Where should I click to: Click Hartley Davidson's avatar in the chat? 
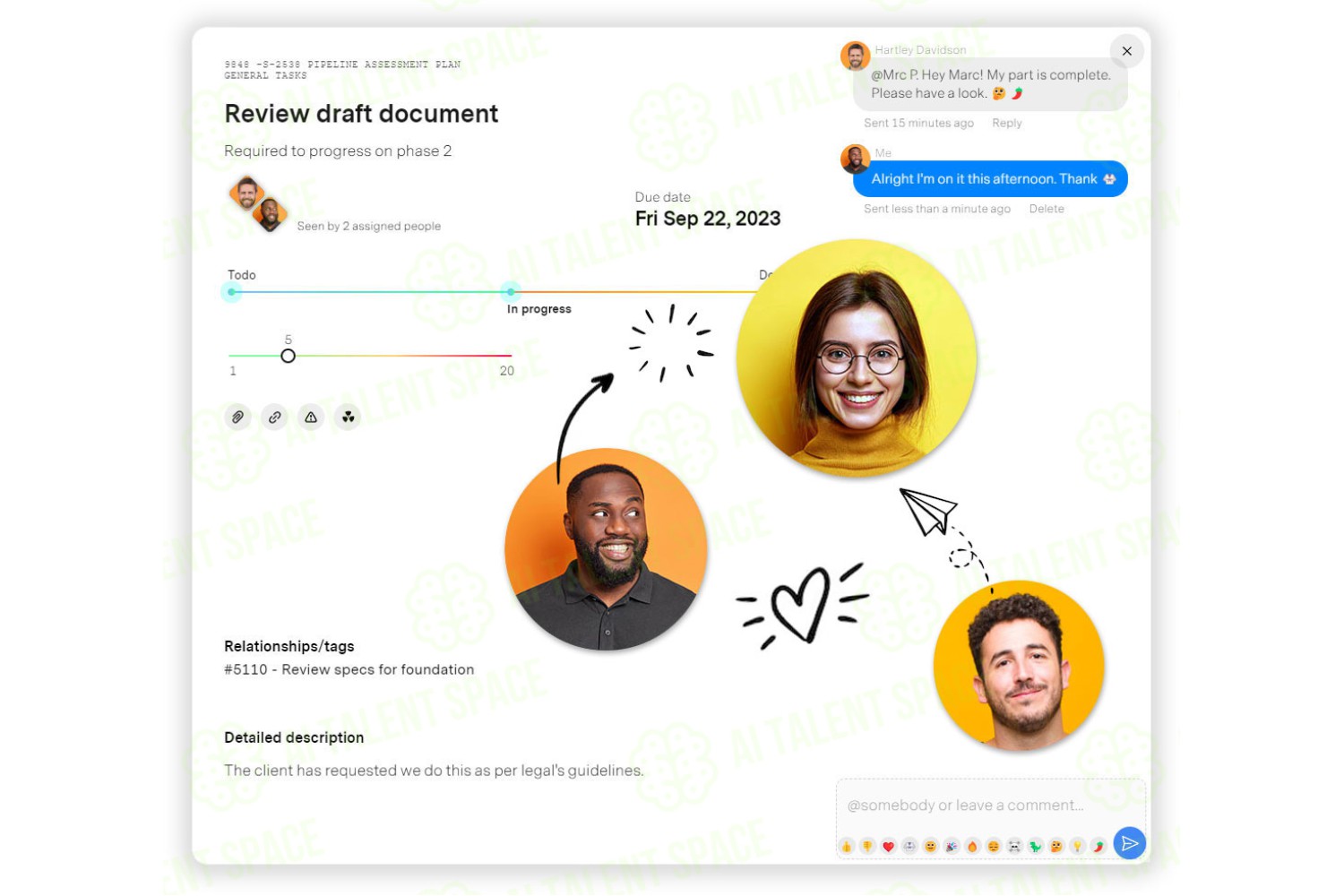coord(855,56)
